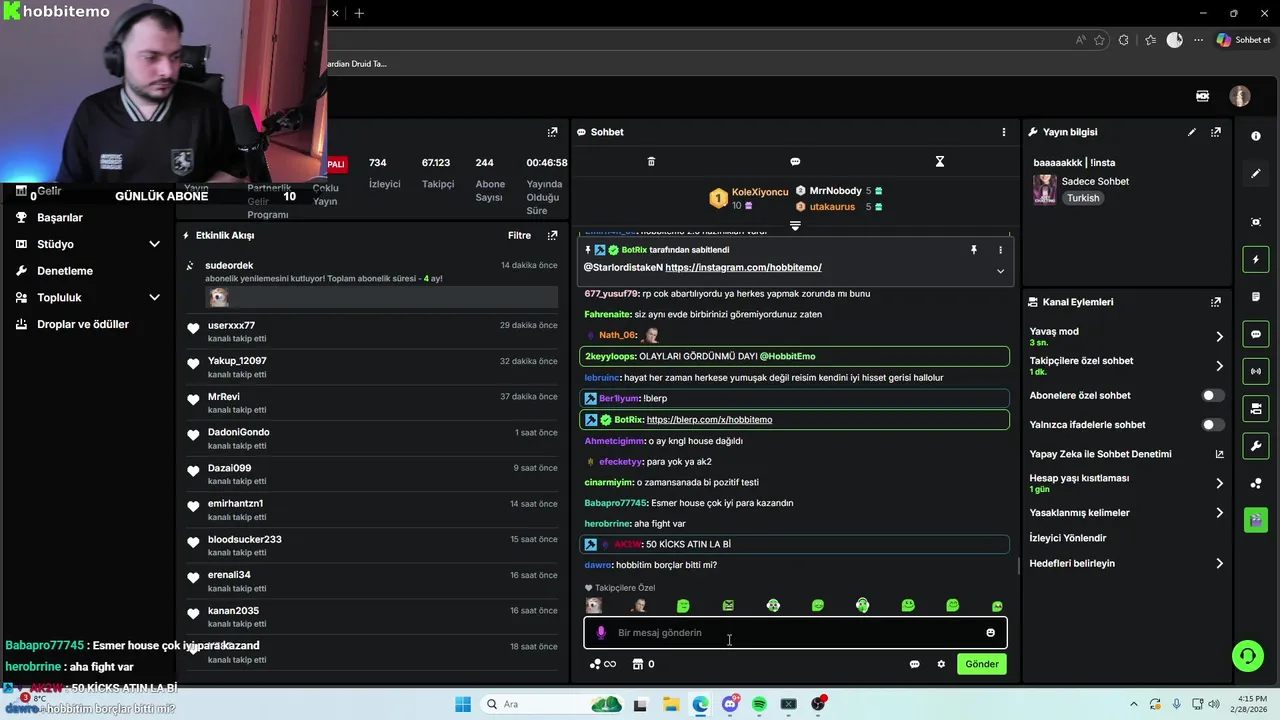Screen dimensions: 1280x720
Task: Click the Turkish language tag
Action: [1083, 198]
